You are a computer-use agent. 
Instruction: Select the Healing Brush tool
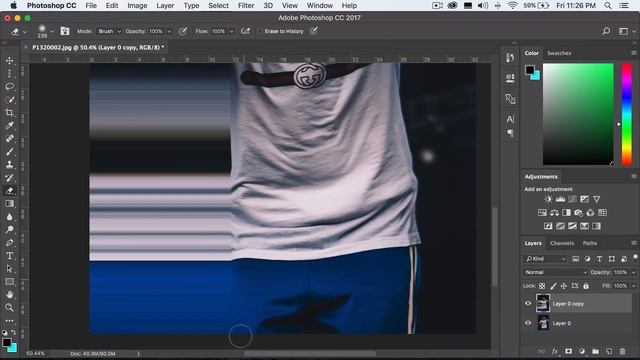click(x=9, y=138)
